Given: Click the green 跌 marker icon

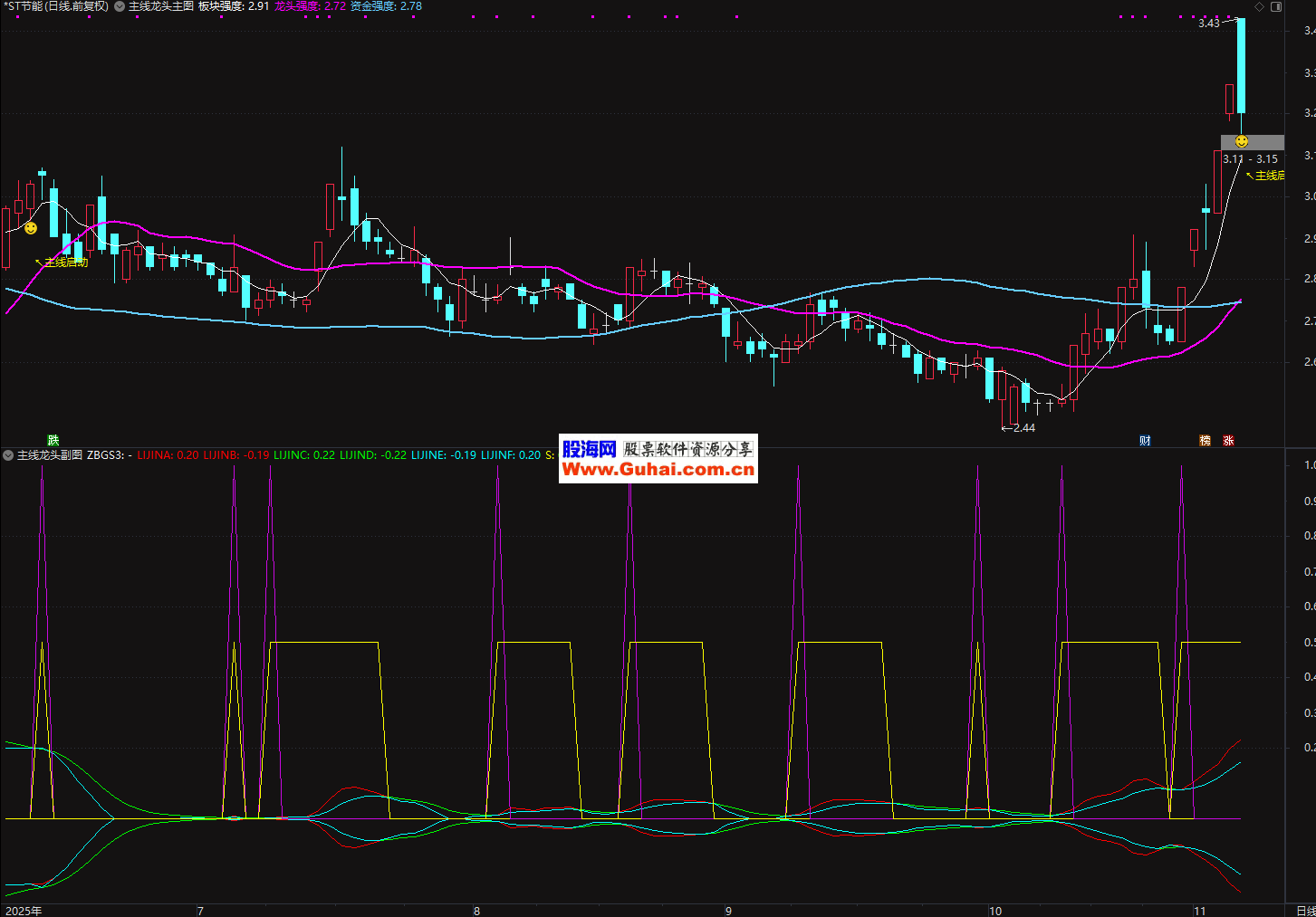Looking at the screenshot, I should pos(53,441).
